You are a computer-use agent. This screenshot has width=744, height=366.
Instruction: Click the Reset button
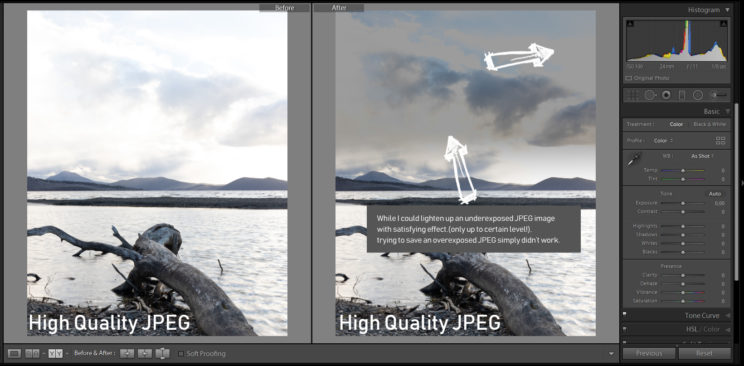tap(704, 353)
